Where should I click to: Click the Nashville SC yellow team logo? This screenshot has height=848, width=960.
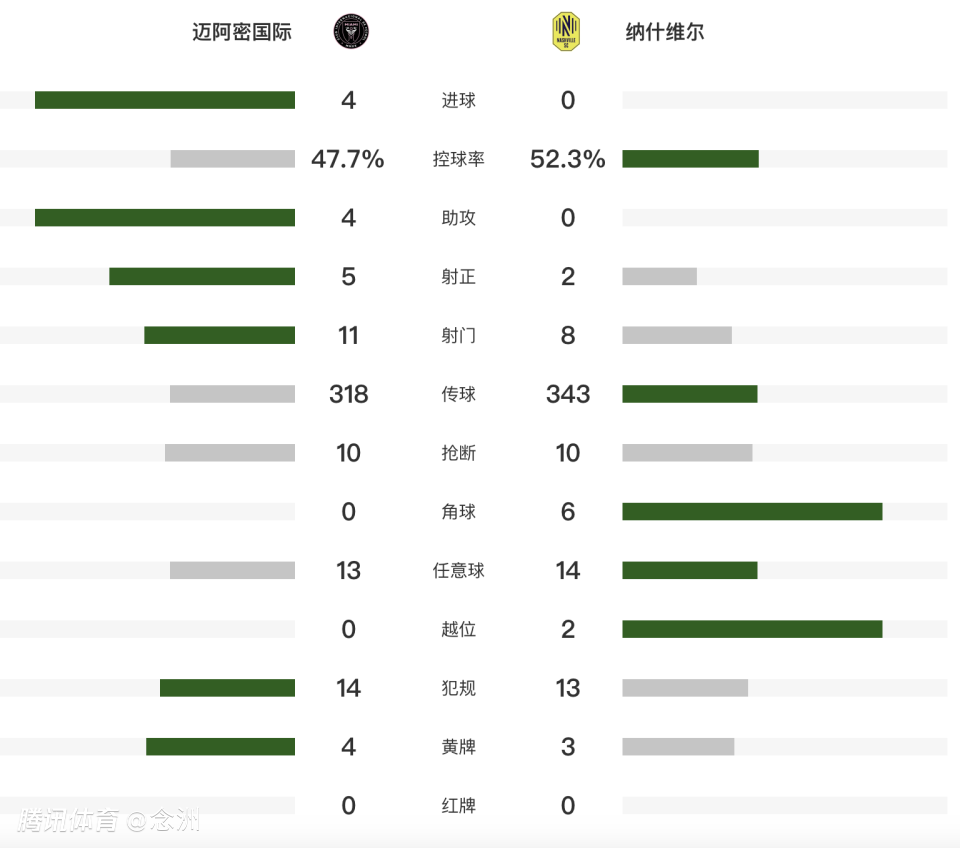[566, 32]
